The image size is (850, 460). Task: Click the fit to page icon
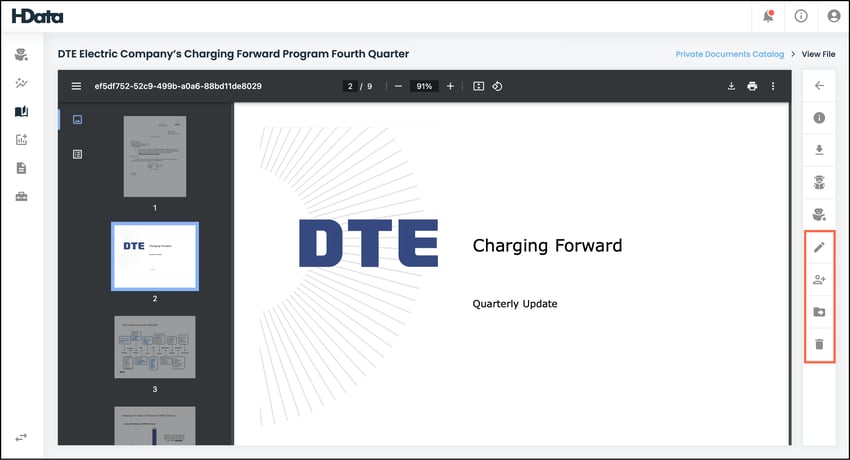(479, 86)
